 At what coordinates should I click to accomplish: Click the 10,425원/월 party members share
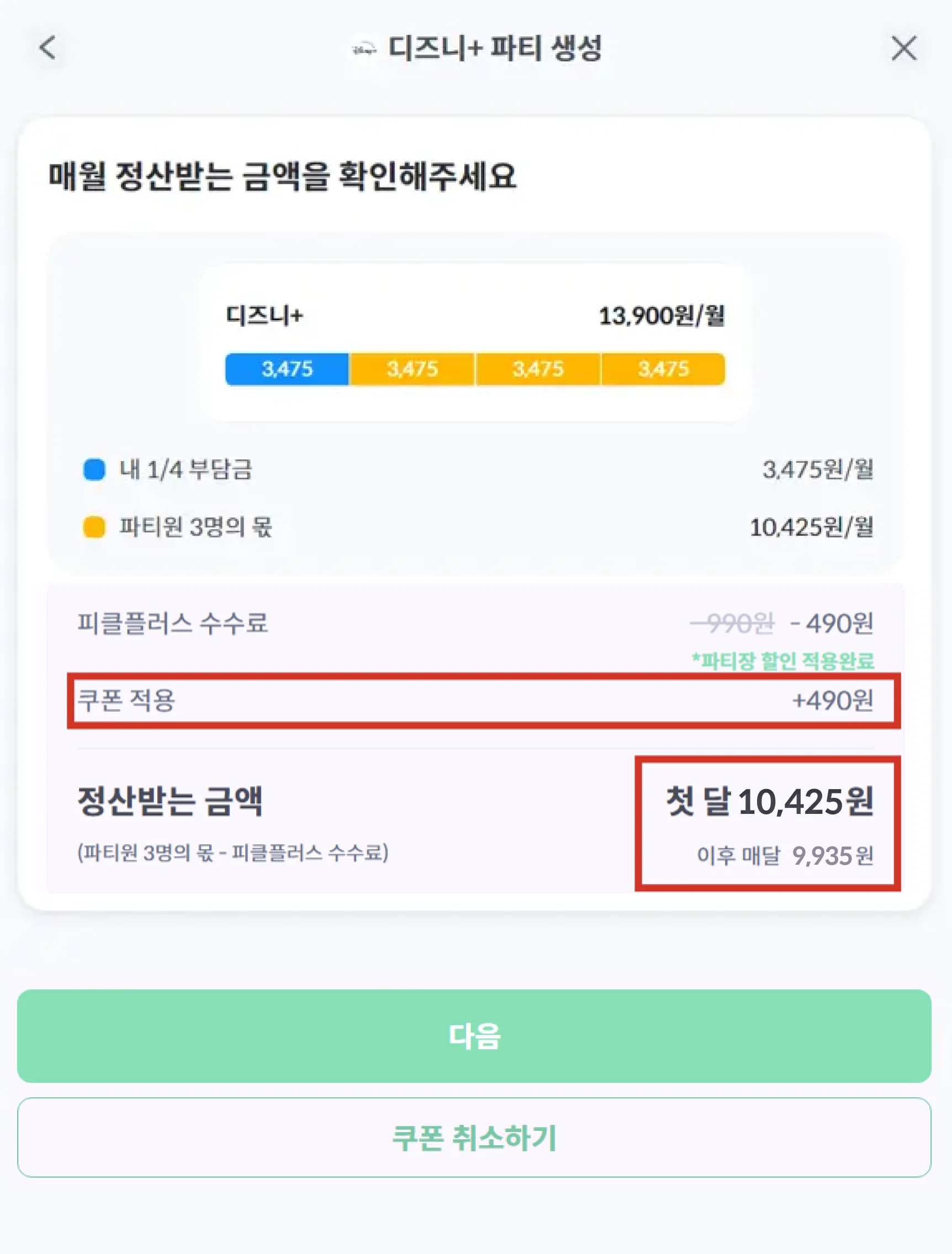(x=811, y=527)
